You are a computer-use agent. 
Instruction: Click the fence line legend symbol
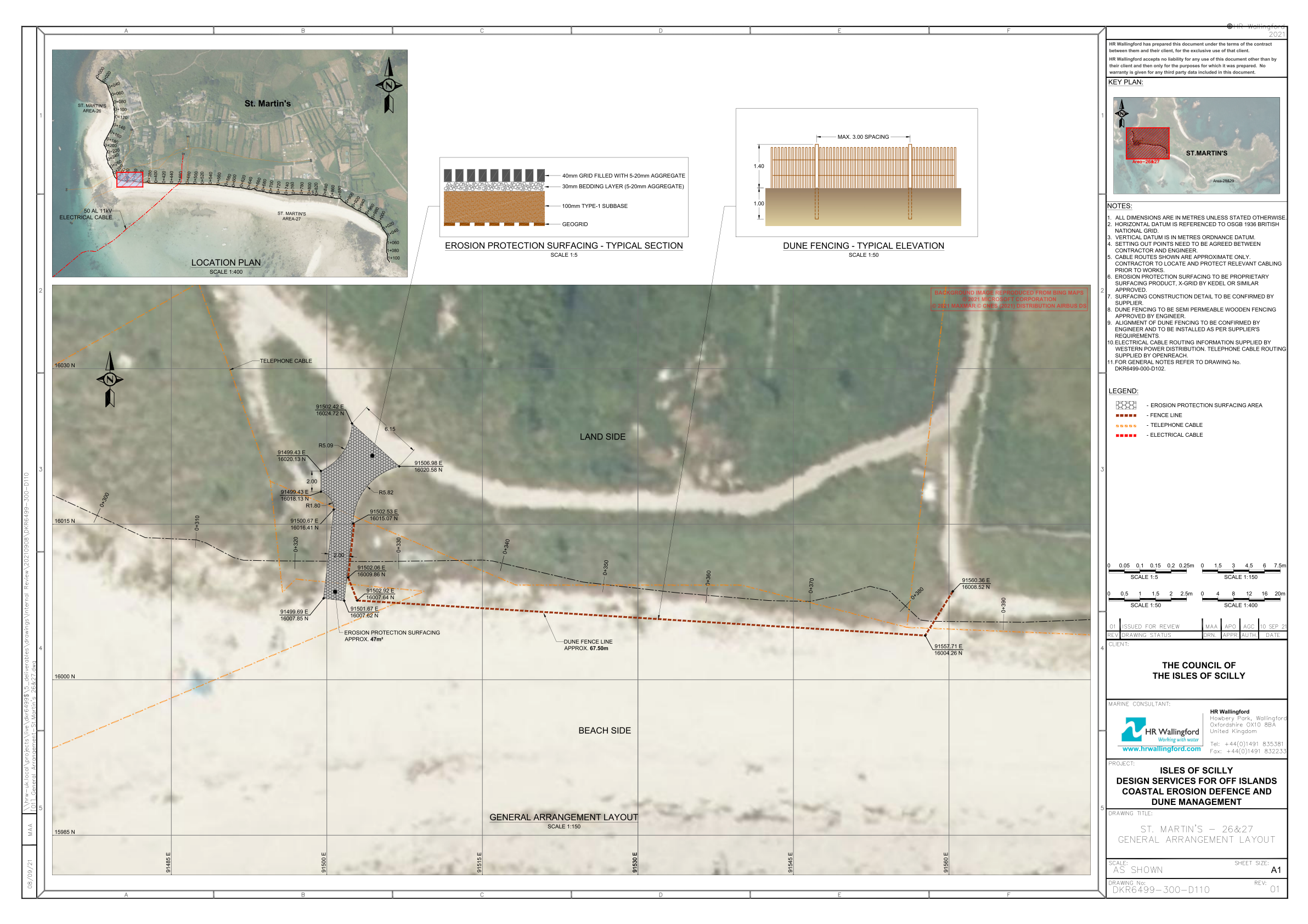tap(1126, 415)
